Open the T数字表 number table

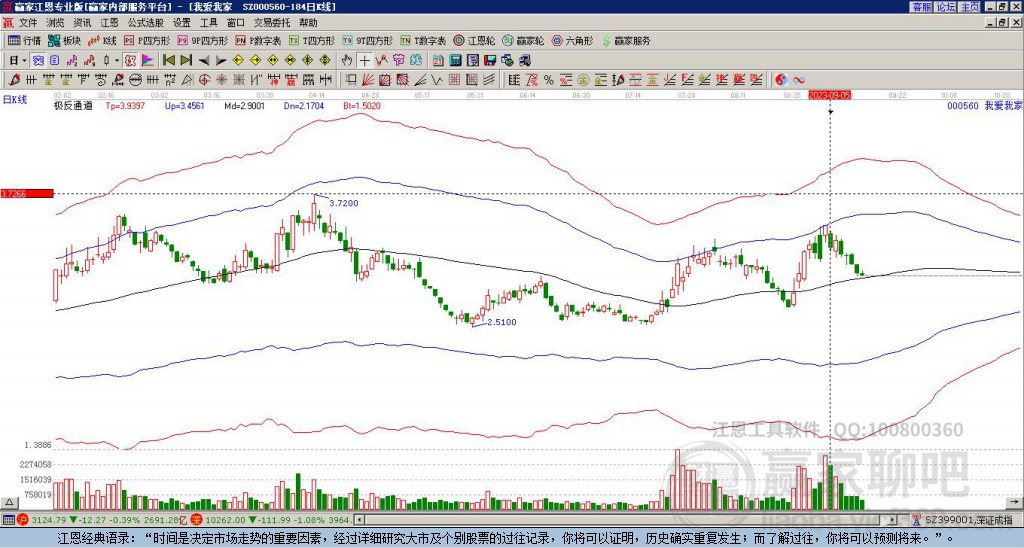[x=423, y=40]
